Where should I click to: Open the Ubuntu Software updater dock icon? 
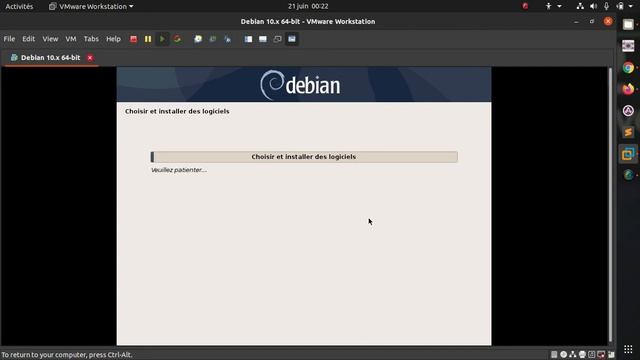point(628,111)
